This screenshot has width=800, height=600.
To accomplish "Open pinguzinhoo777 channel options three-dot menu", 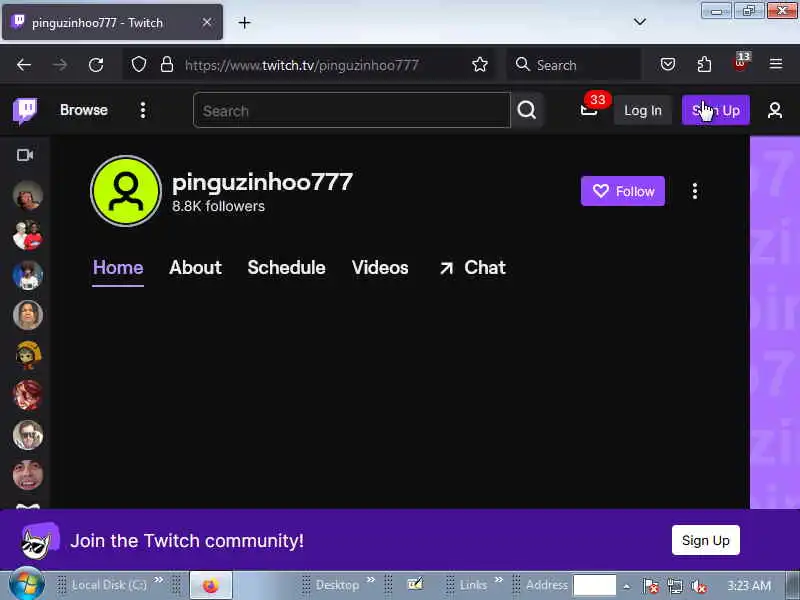I will pyautogui.click(x=695, y=191).
